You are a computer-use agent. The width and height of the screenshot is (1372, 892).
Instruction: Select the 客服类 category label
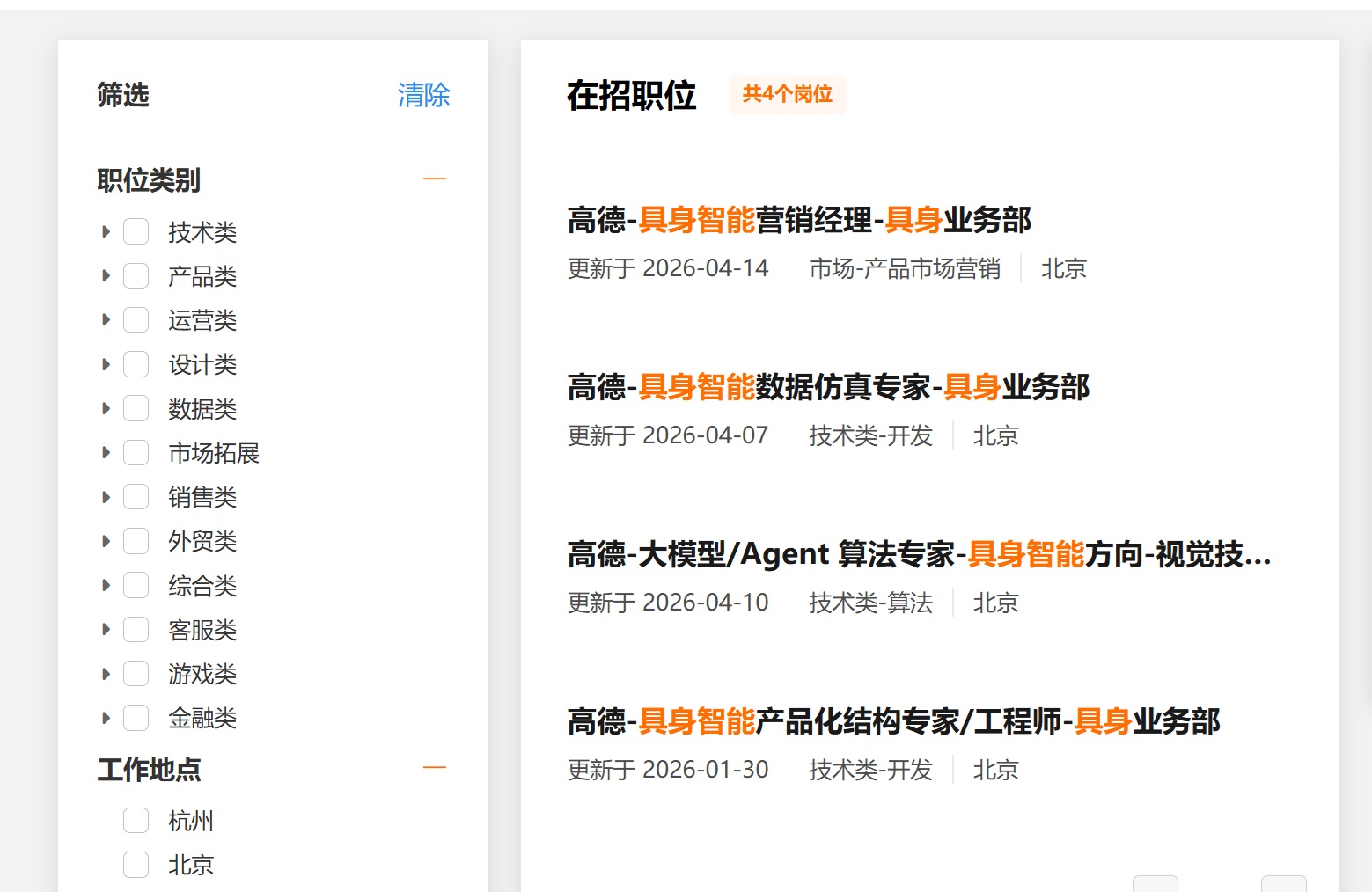tap(202, 630)
